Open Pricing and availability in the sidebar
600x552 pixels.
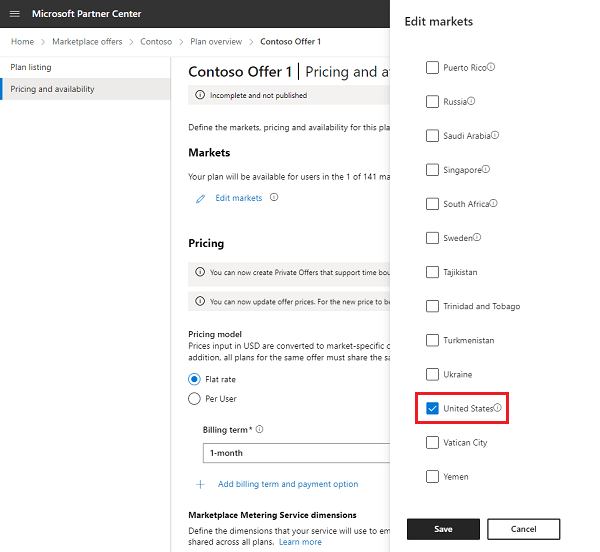(85, 89)
